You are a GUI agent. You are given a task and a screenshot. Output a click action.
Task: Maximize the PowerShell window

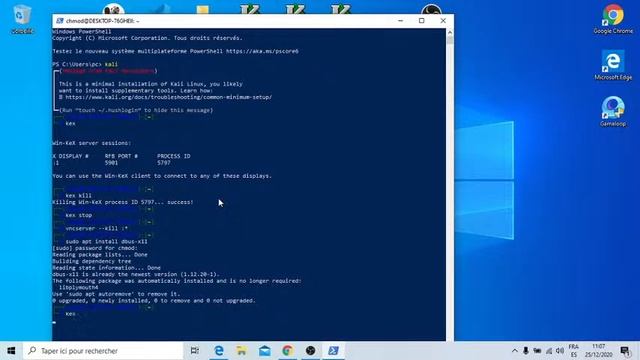pyautogui.click(x=422, y=21)
